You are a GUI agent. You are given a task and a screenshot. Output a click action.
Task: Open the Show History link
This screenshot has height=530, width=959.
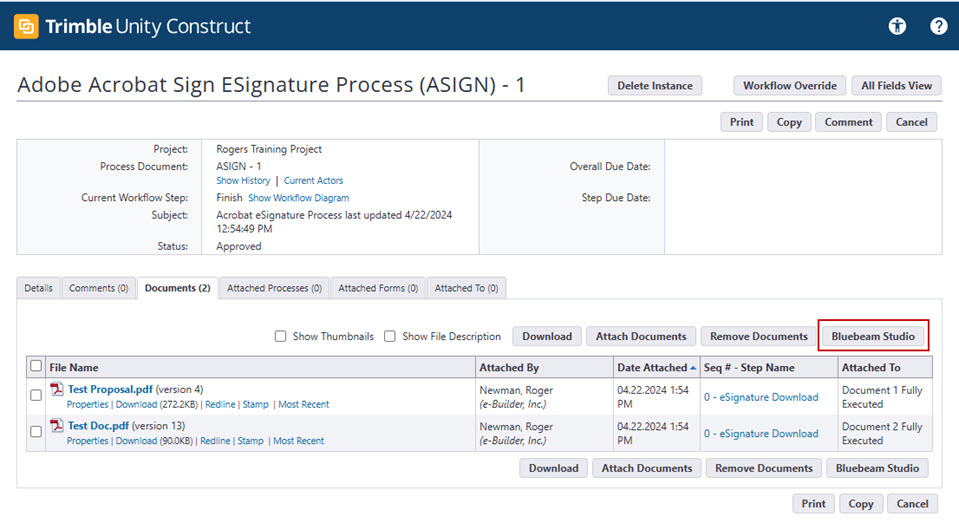coord(243,181)
